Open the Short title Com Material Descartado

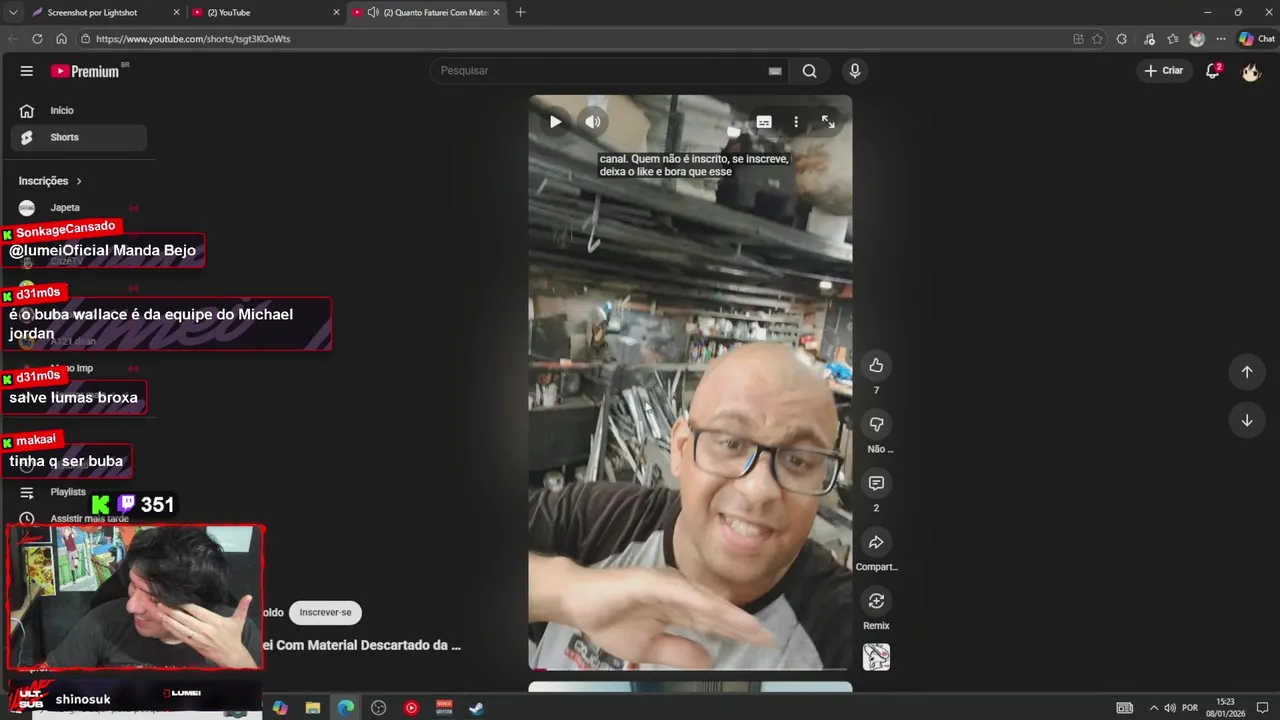362,646
